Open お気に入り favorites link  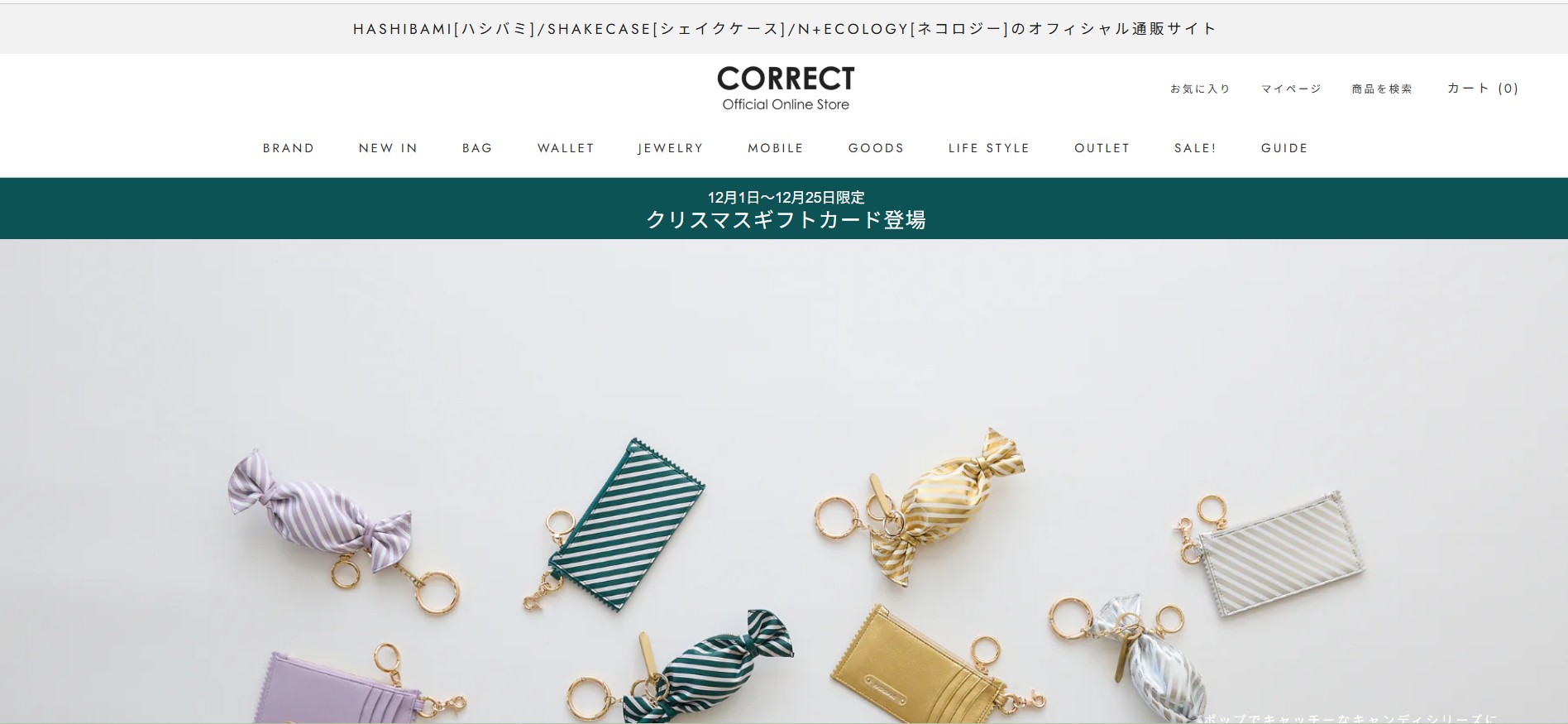click(x=1200, y=89)
